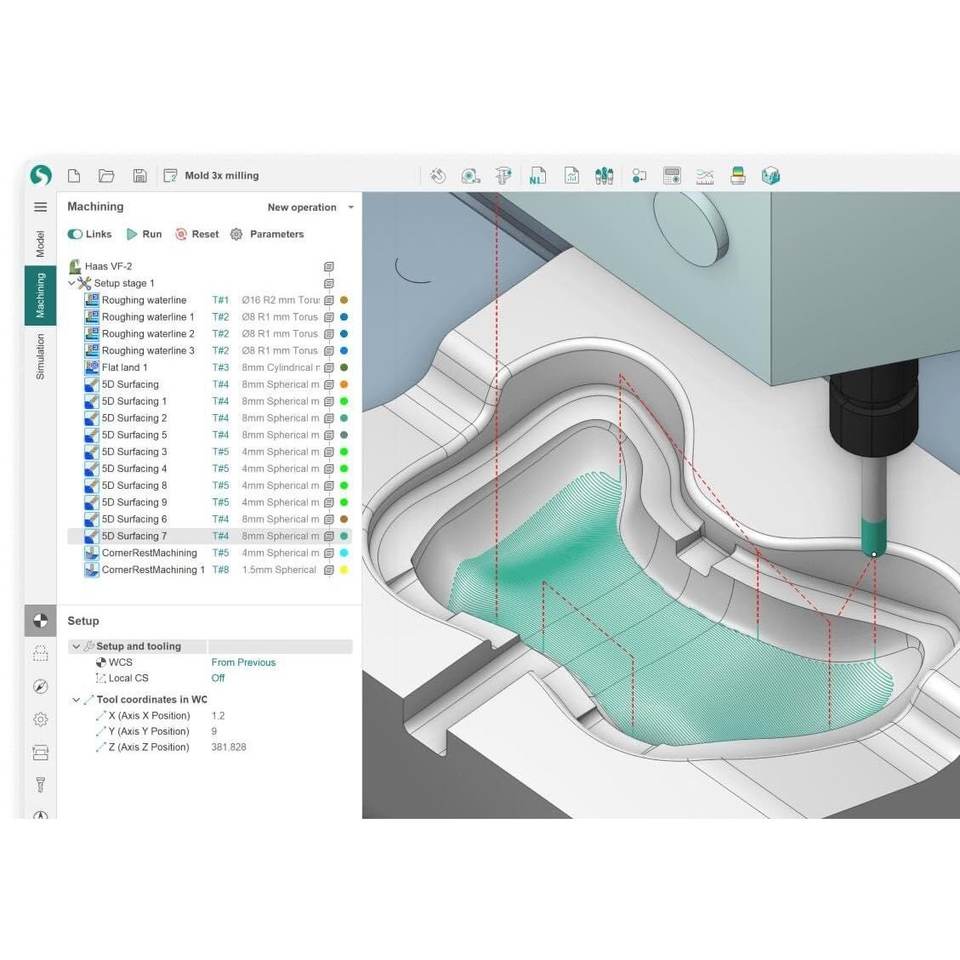
Task: Create a new project file
Action: [74, 176]
